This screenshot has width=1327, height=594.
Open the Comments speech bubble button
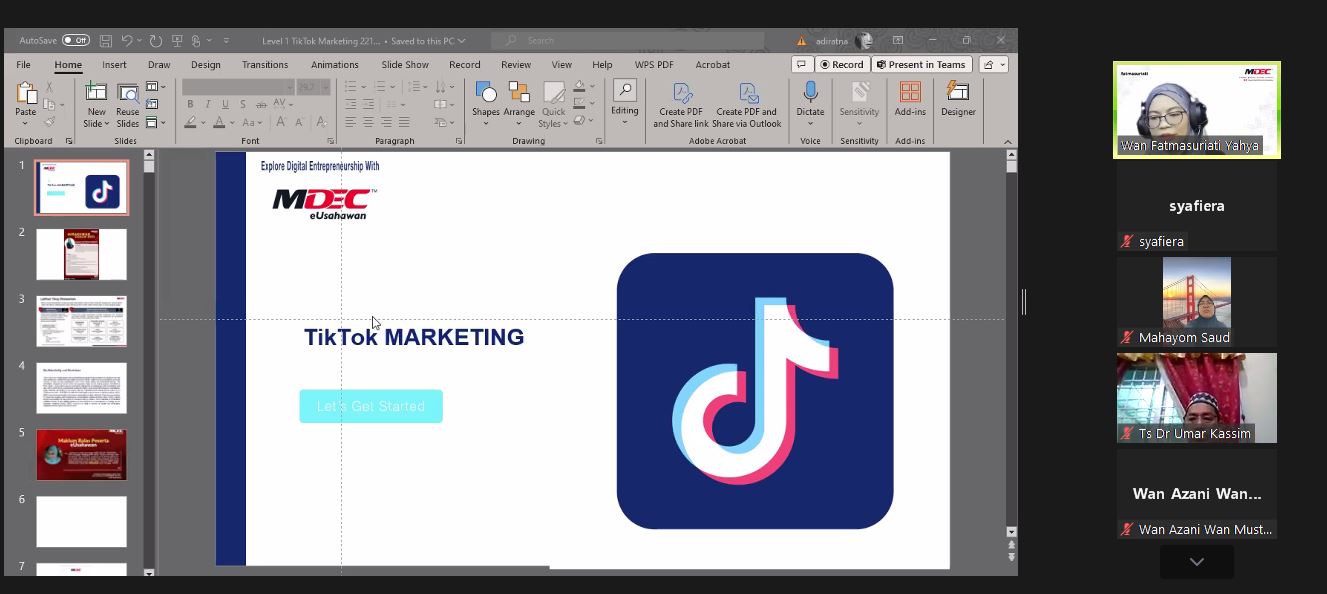click(801, 64)
